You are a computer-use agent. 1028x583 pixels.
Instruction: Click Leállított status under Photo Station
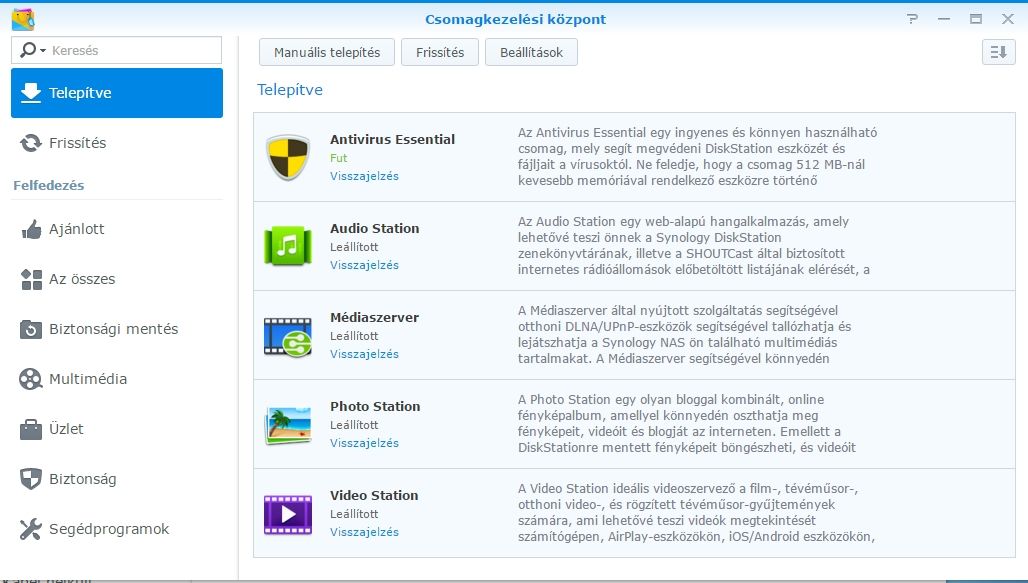[x=354, y=425]
